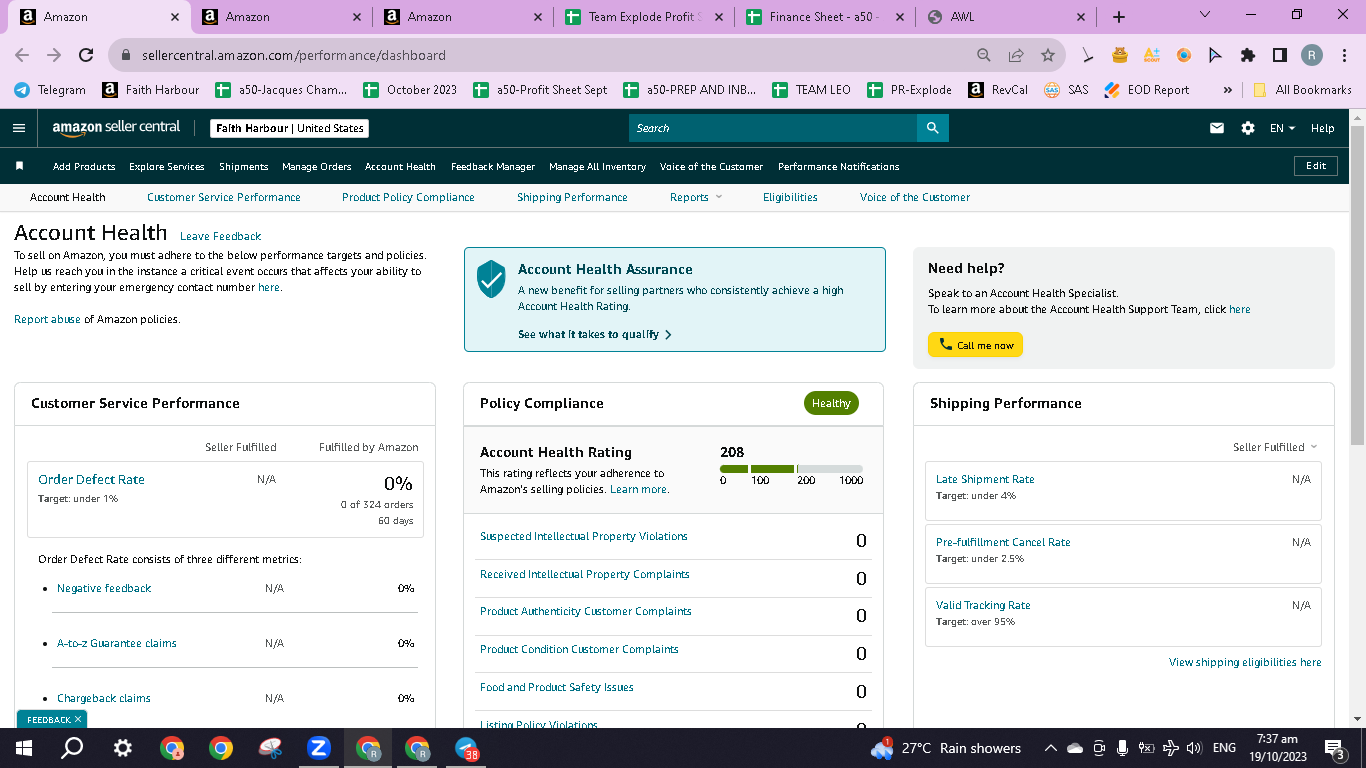1366x768 pixels.
Task: Close the FEEDBACK tab widget
Action: tap(78, 719)
